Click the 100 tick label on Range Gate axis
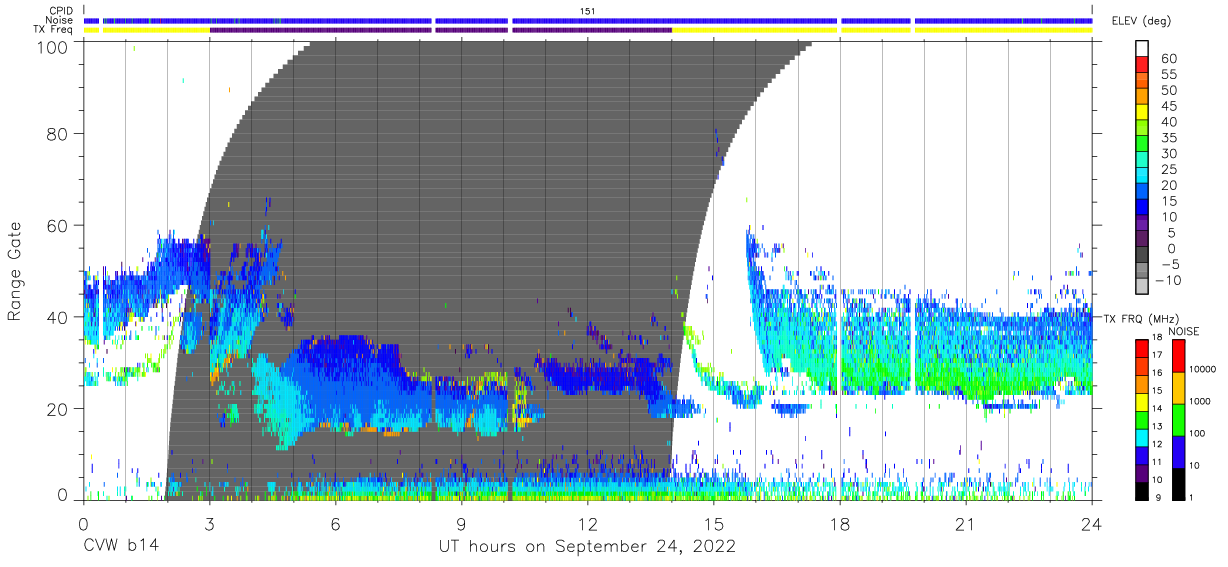This screenshot has width=1228, height=567. 51,46
